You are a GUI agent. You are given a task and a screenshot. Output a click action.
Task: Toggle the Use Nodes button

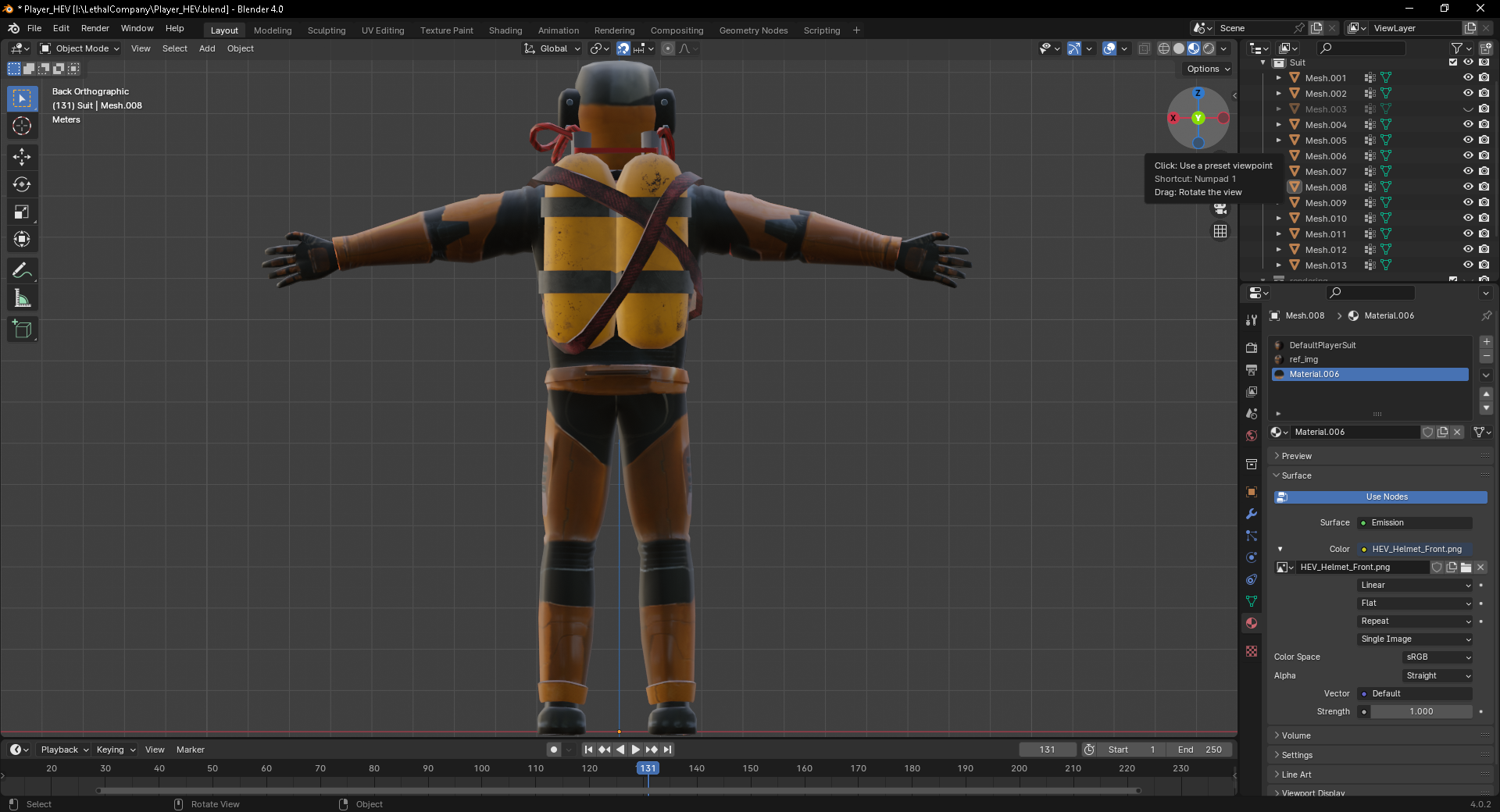click(x=1380, y=497)
